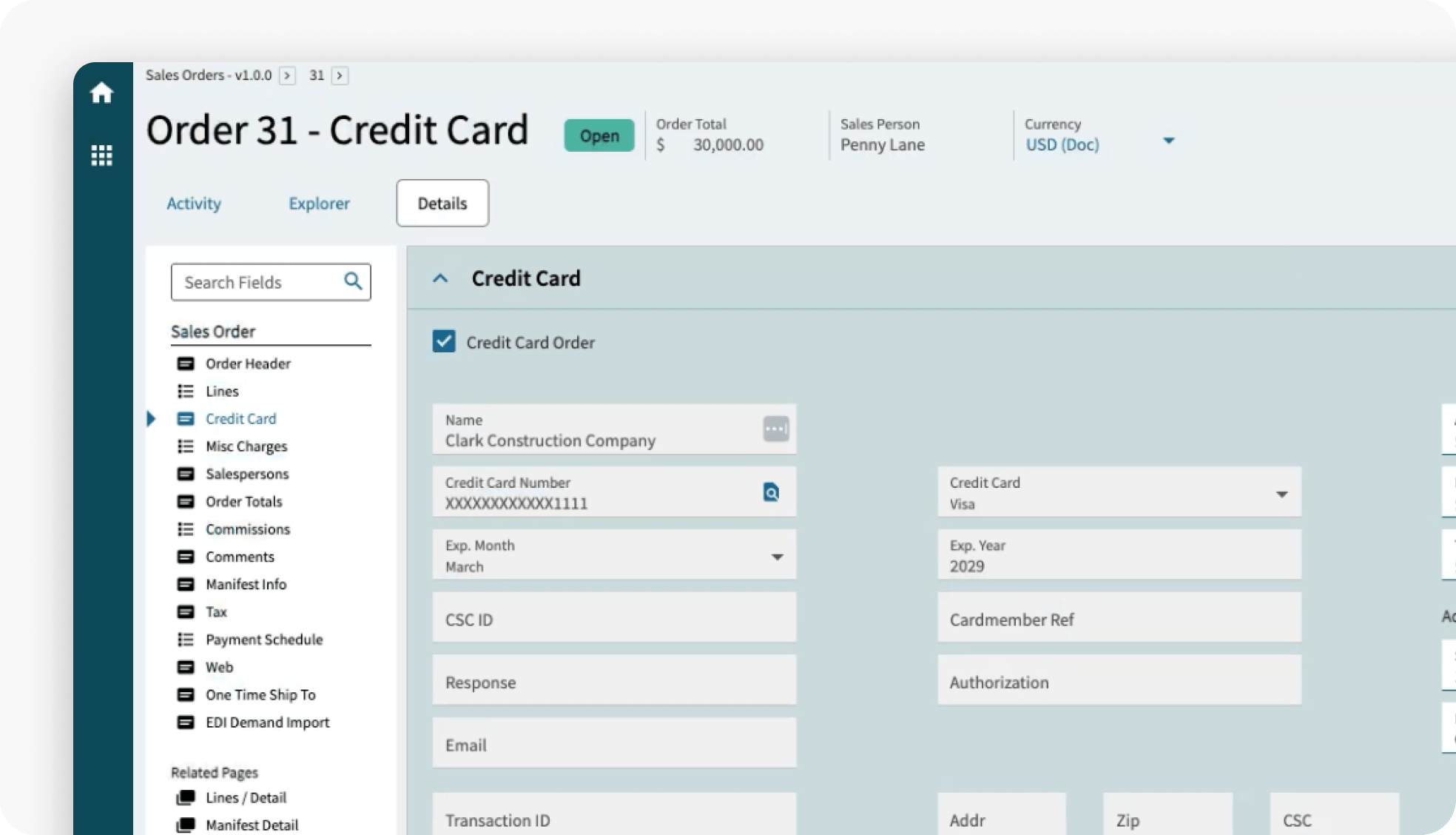Screen dimensions: 1456x835
Task: Open the Exp. Month dropdown
Action: pos(777,557)
